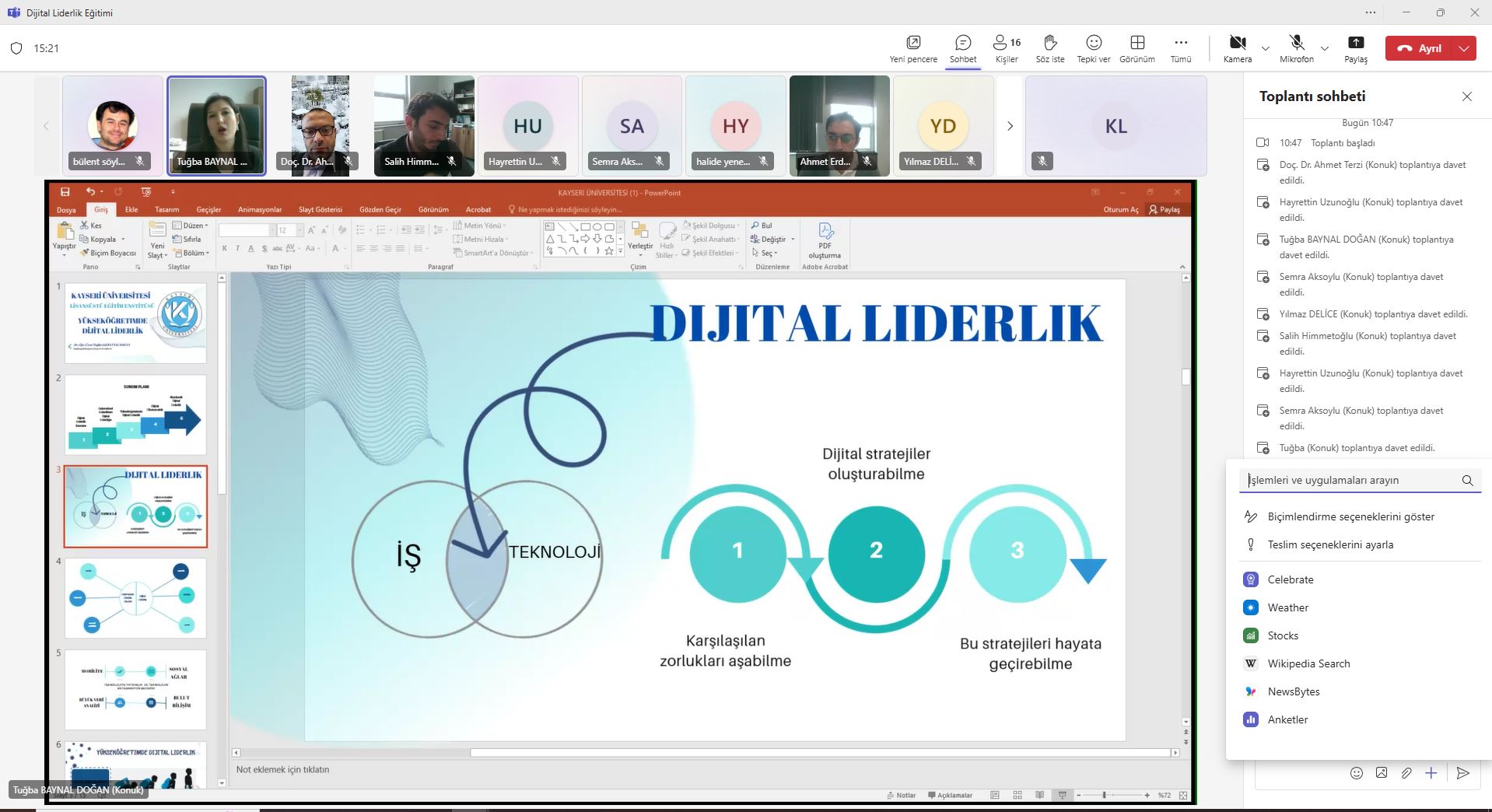Open the dropdown next to Ayrıl
This screenshot has width=1492, height=812.
coord(1464,48)
